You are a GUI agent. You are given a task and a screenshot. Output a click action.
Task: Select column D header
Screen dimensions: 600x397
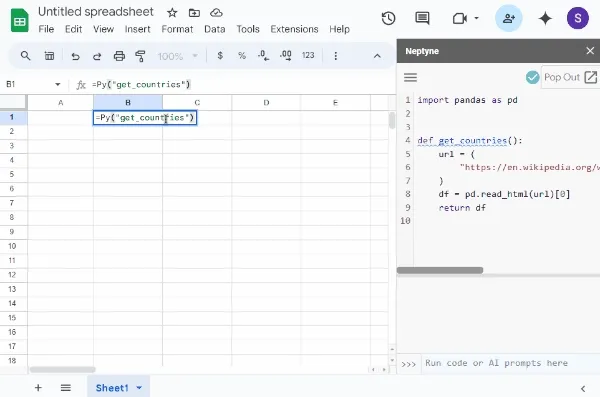(x=266, y=102)
